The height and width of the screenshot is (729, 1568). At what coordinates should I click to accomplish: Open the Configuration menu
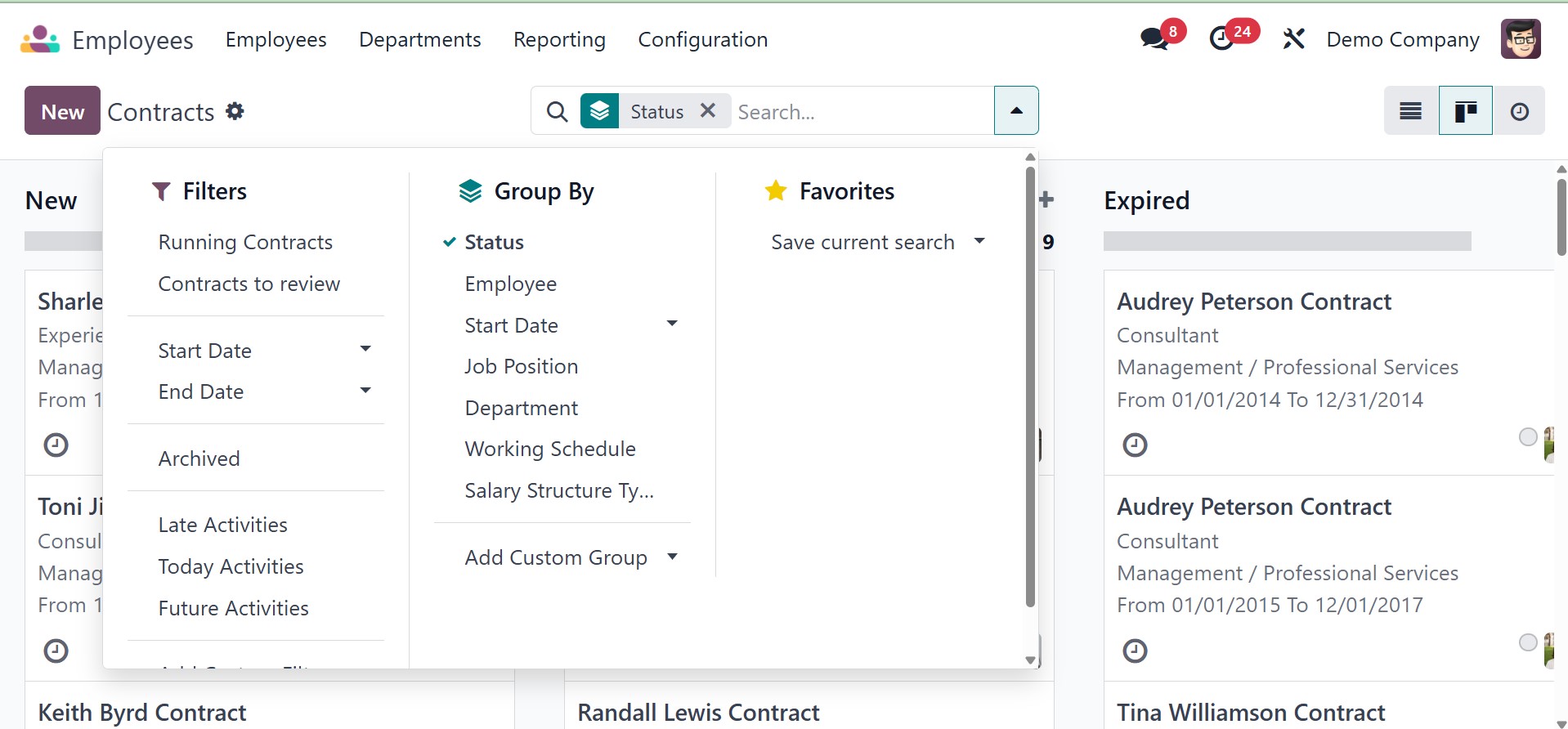[702, 40]
